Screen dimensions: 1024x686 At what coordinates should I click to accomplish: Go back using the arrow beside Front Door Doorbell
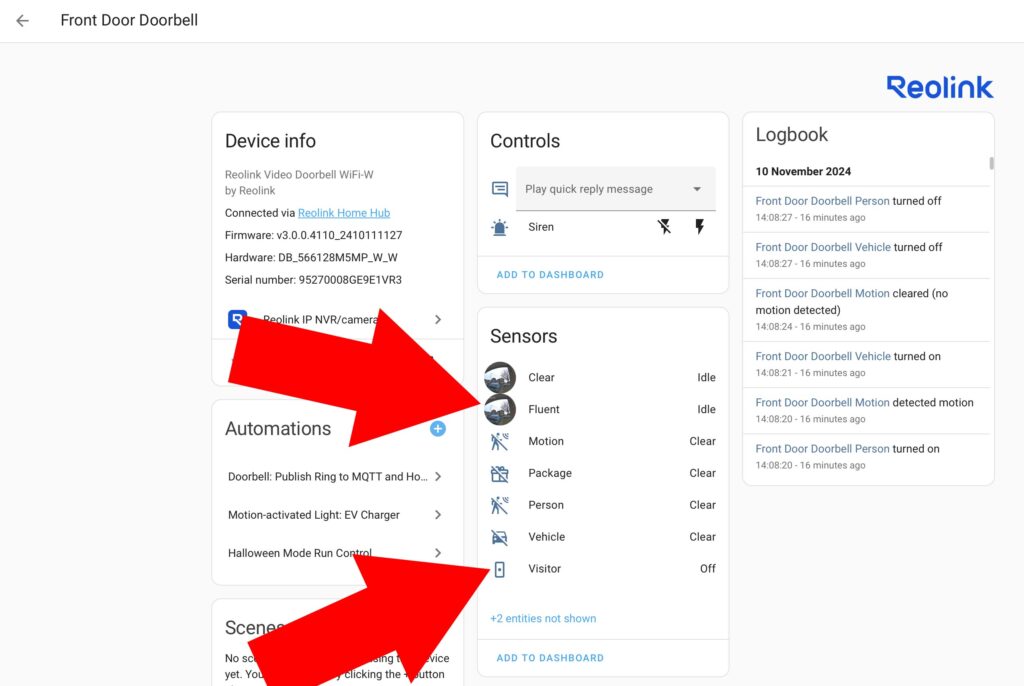[x=23, y=21]
